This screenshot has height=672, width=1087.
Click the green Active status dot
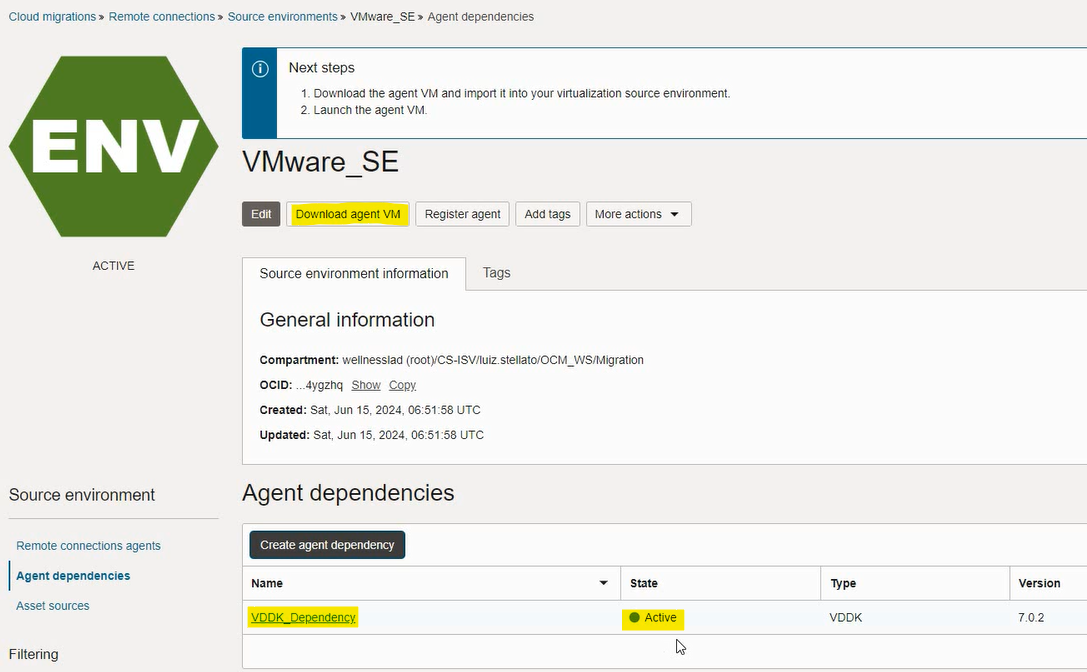[634, 618]
